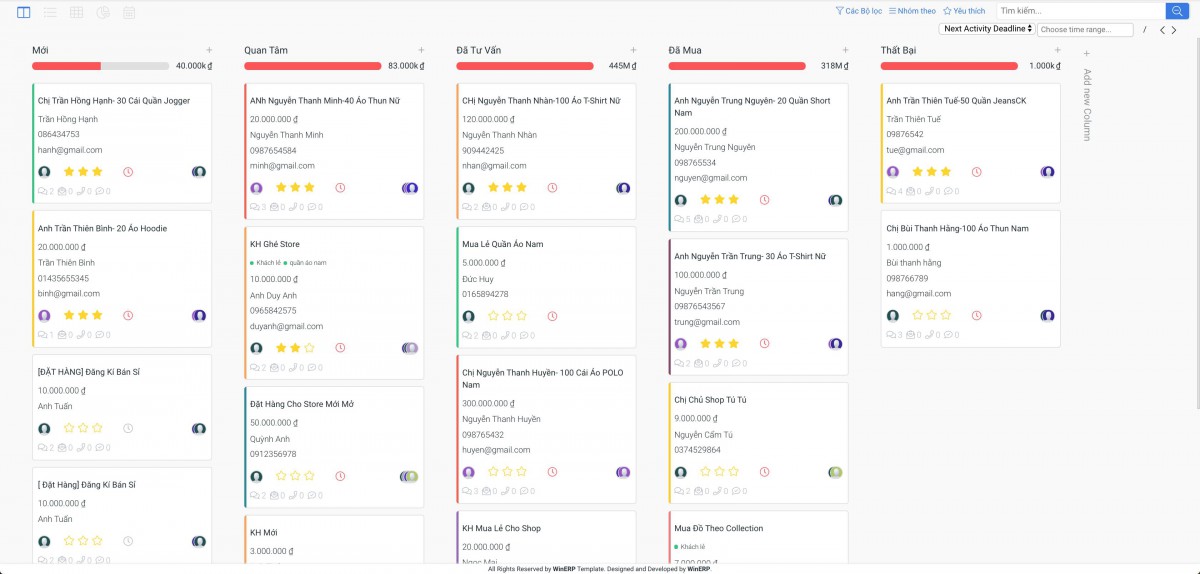
Task: Open the pie chart graph view
Action: 103,12
